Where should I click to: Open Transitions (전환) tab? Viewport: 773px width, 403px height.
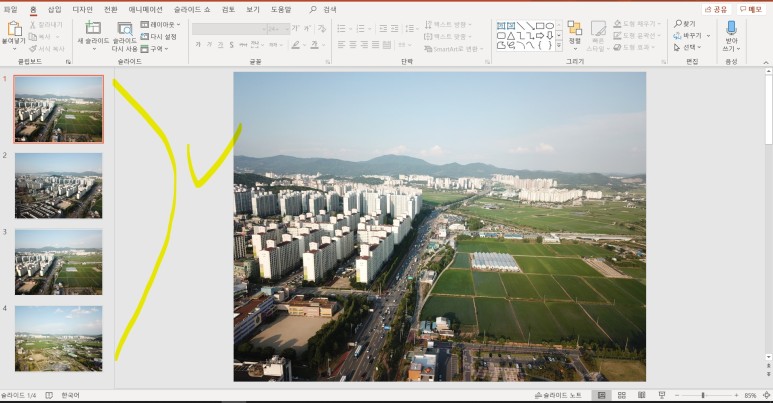pos(111,9)
